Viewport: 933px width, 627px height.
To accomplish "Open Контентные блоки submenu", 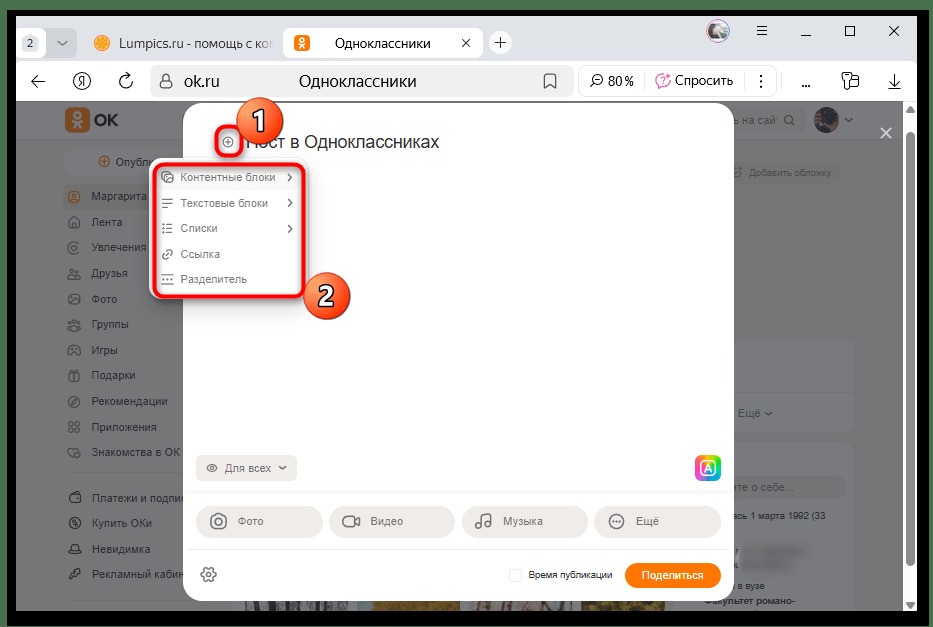I will tap(228, 177).
